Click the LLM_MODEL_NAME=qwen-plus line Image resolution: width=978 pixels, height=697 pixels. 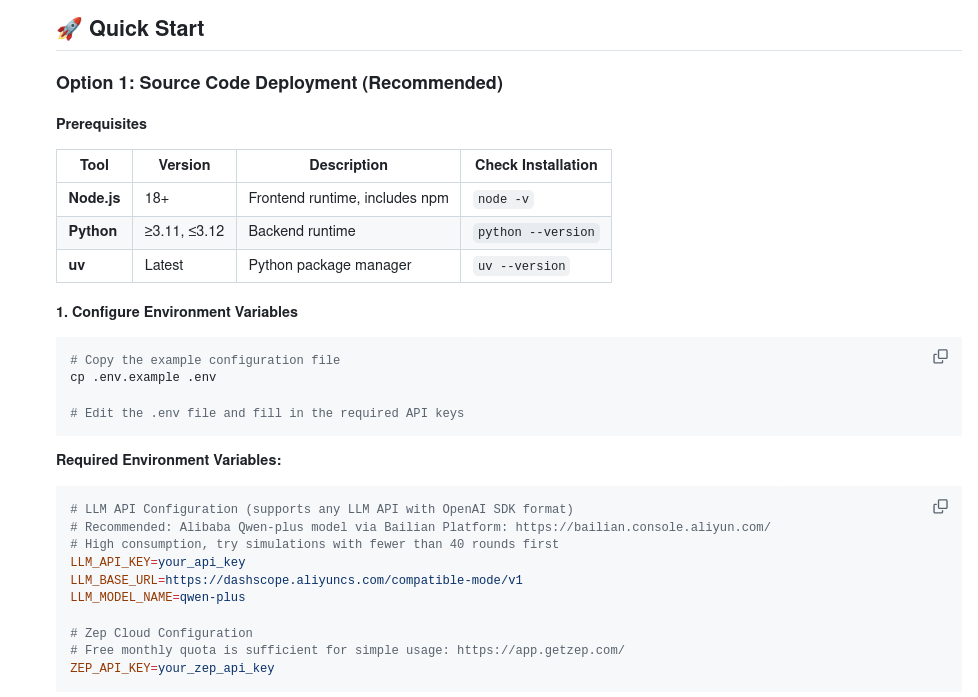(157, 598)
